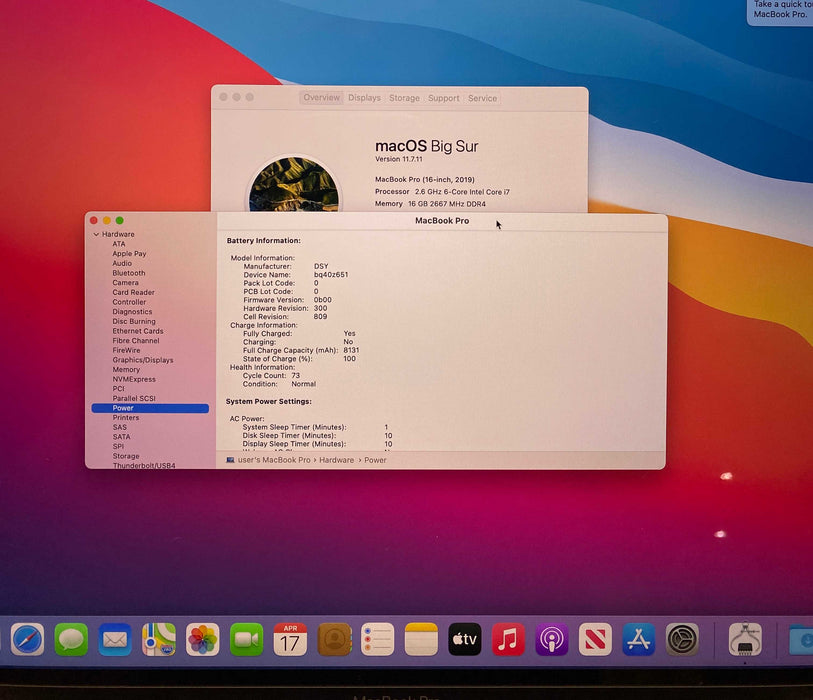Click Power in bottom path bar
The width and height of the screenshot is (813, 700).
coord(375,460)
